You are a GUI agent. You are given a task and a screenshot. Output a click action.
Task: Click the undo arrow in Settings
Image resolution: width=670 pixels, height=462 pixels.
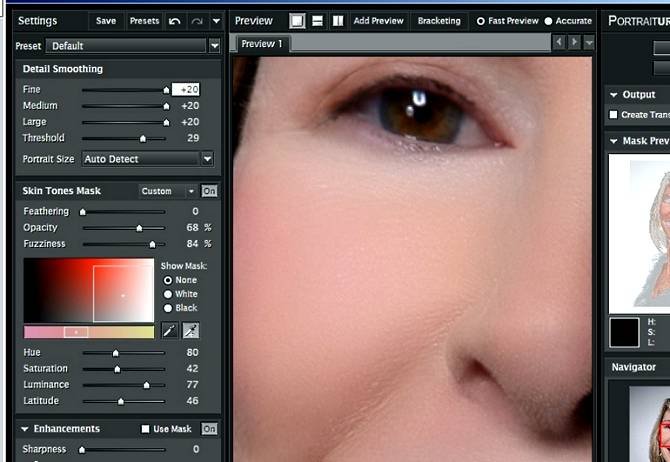[175, 21]
